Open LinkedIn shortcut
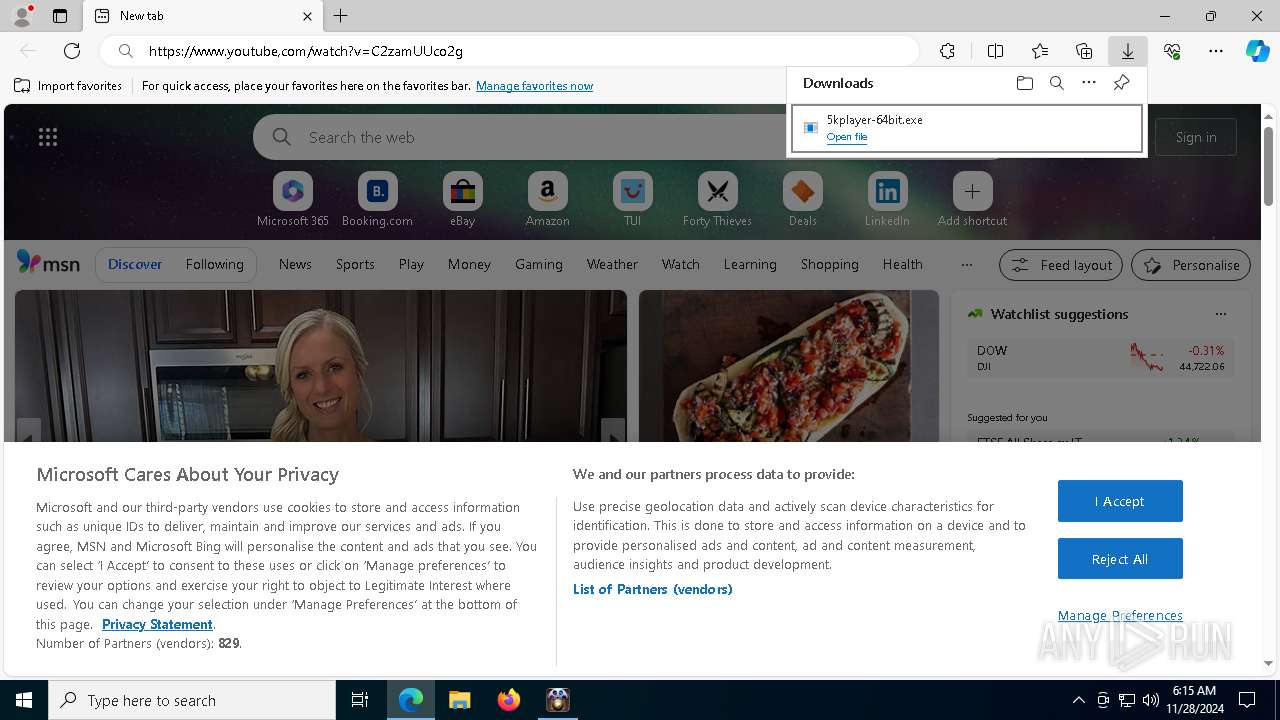This screenshot has width=1280, height=720. [x=887, y=200]
